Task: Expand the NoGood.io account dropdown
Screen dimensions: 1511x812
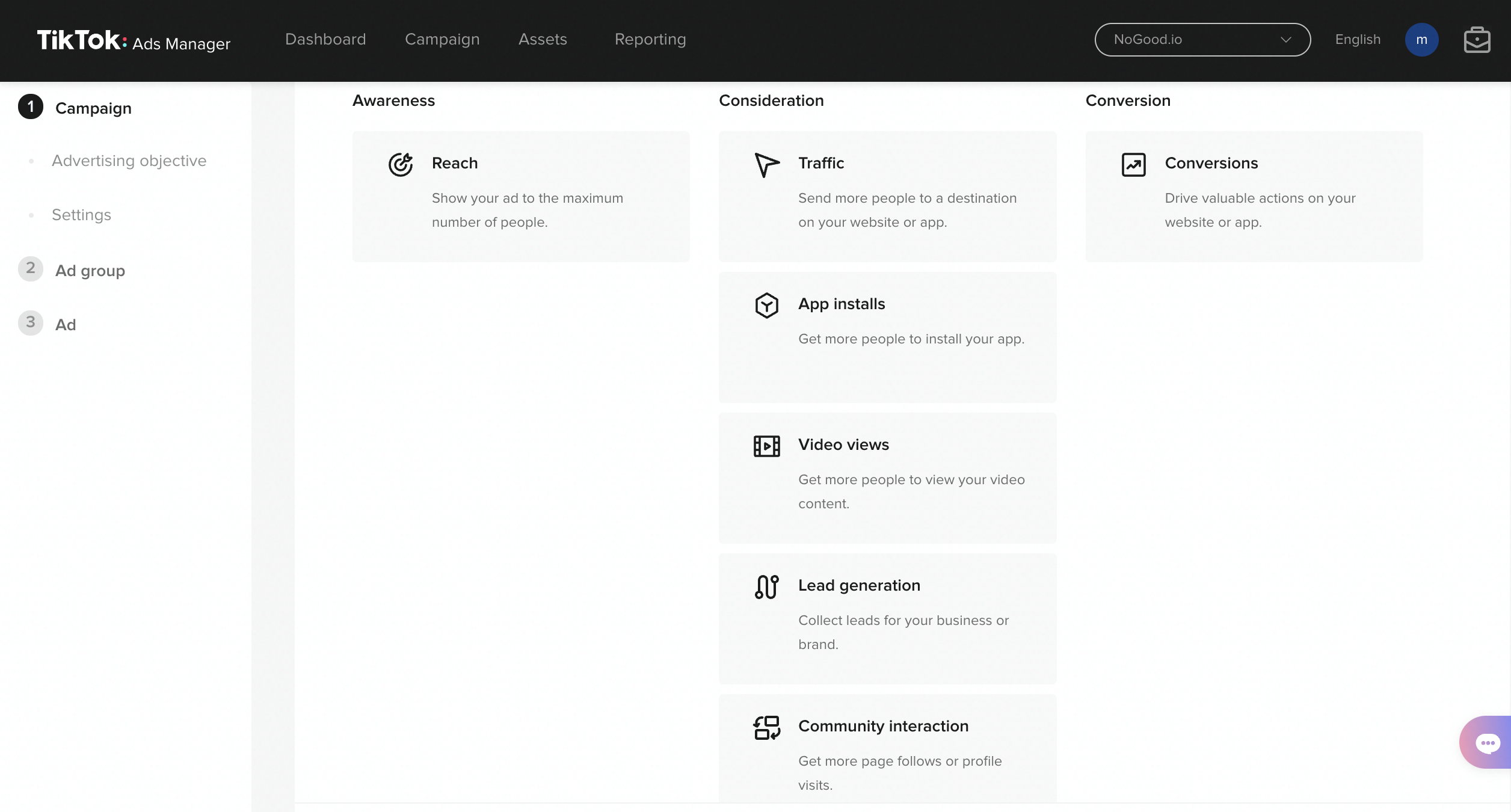Action: pos(1202,40)
